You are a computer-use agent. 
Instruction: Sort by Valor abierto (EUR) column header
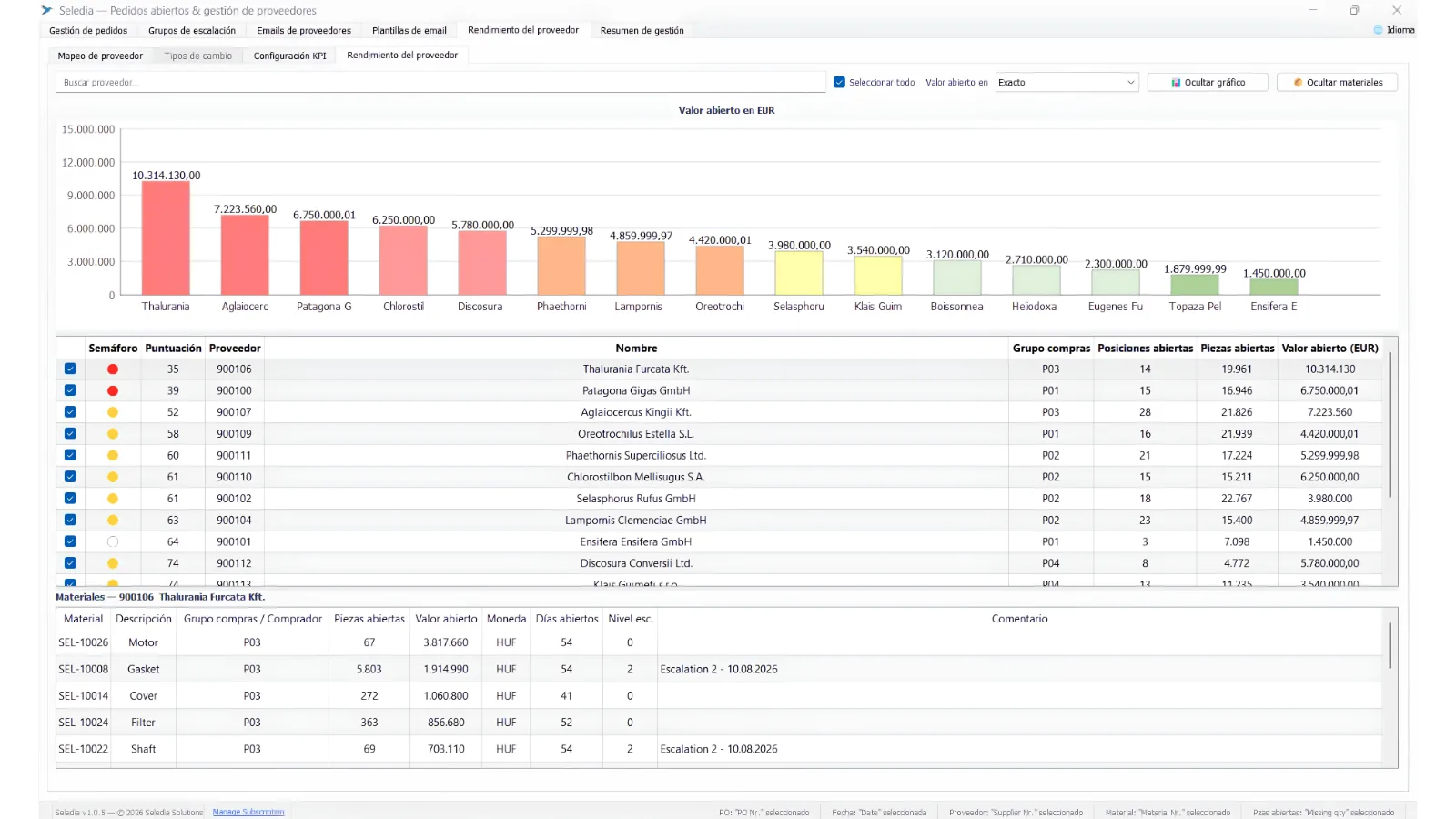(1330, 348)
